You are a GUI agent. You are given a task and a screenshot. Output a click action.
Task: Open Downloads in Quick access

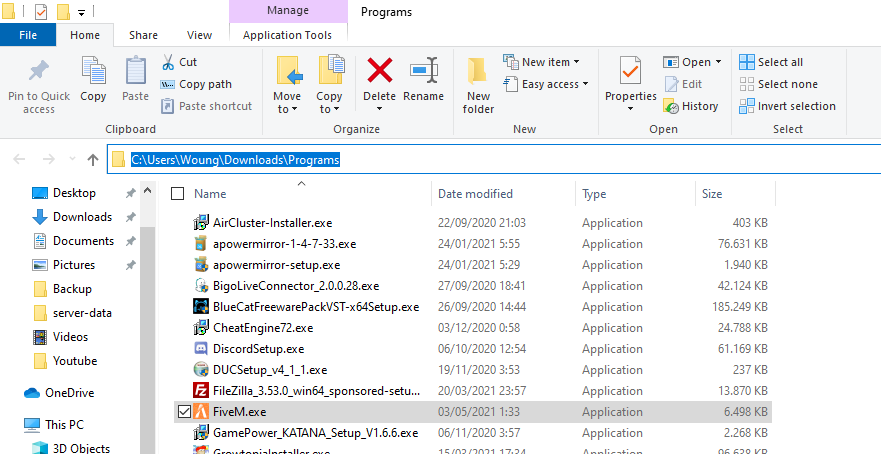(x=82, y=217)
